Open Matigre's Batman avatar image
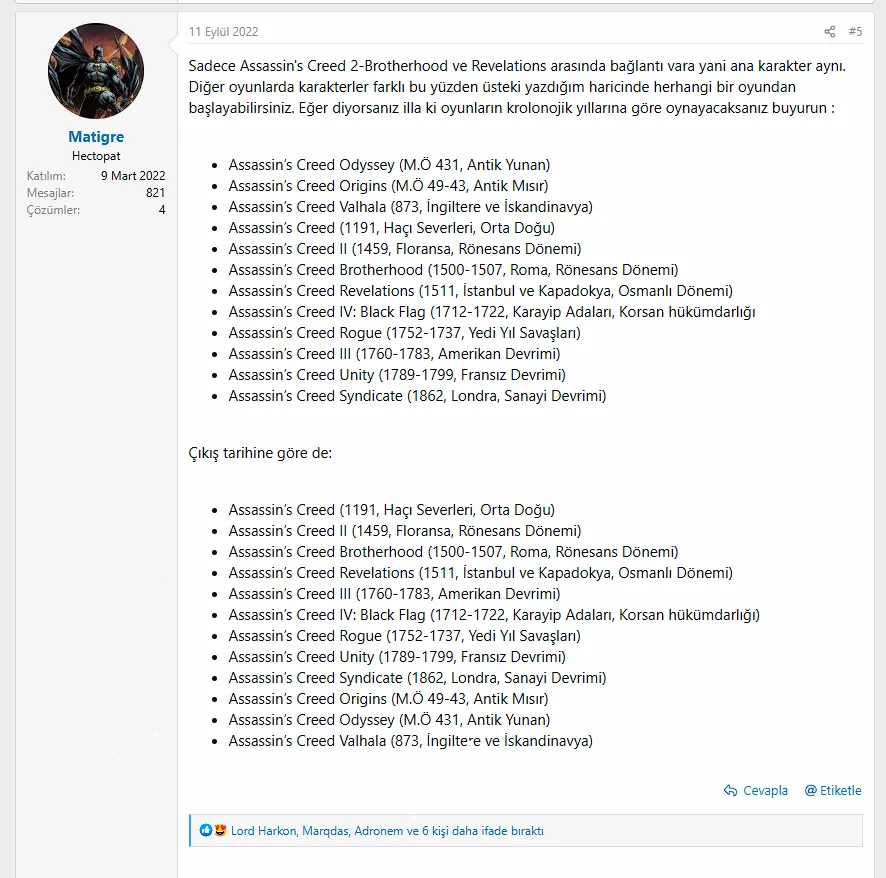 click(x=96, y=71)
